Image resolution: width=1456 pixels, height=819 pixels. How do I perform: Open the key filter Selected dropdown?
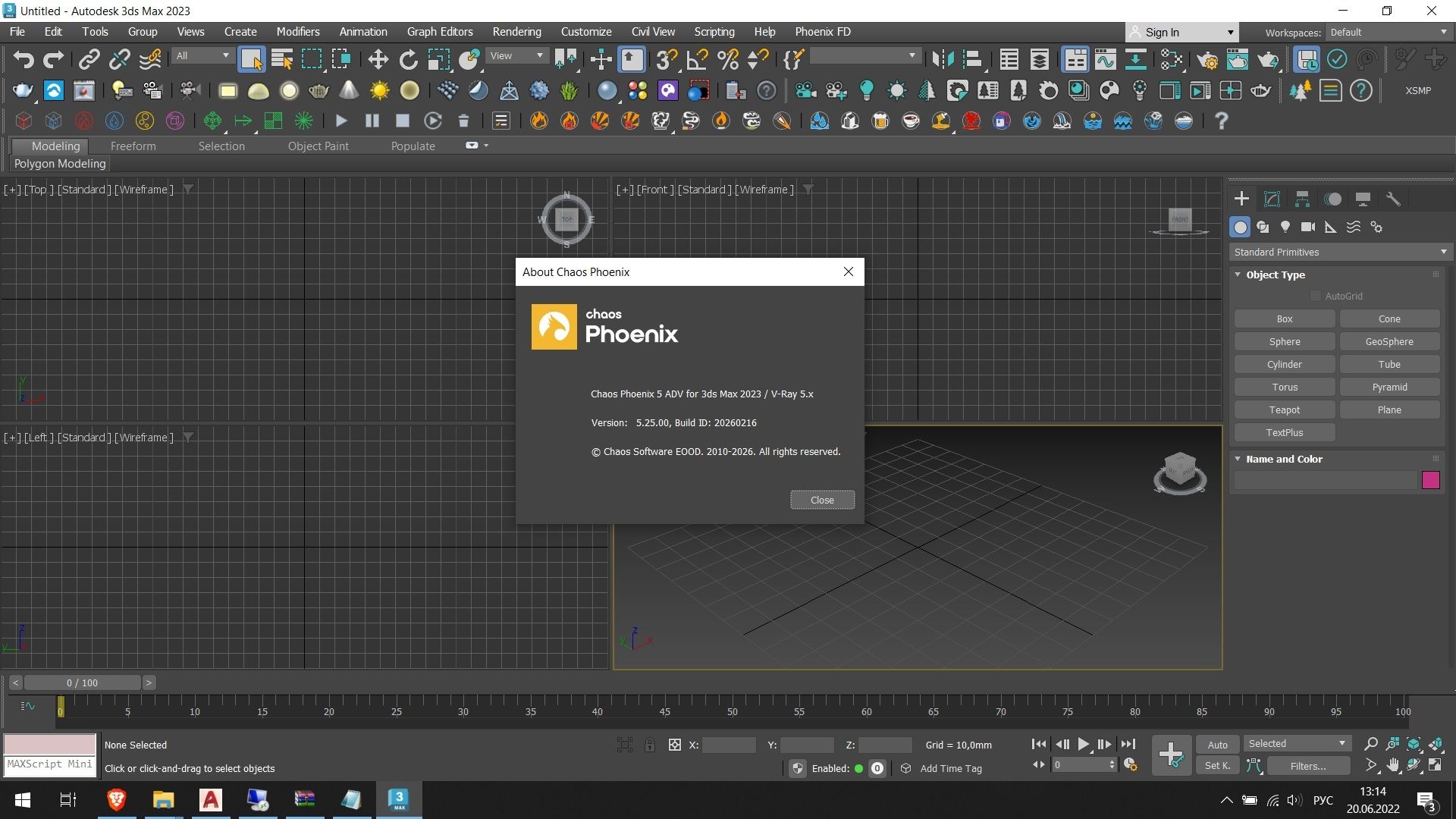pos(1296,743)
